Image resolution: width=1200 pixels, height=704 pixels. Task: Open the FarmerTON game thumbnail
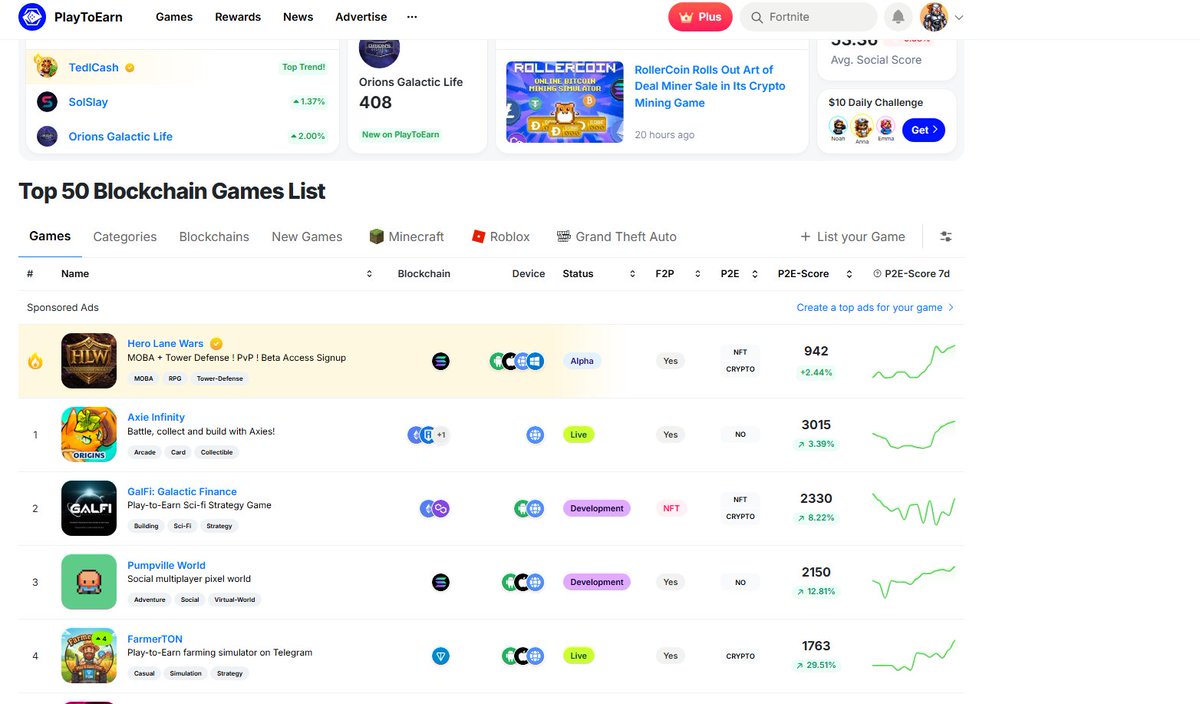coord(89,656)
